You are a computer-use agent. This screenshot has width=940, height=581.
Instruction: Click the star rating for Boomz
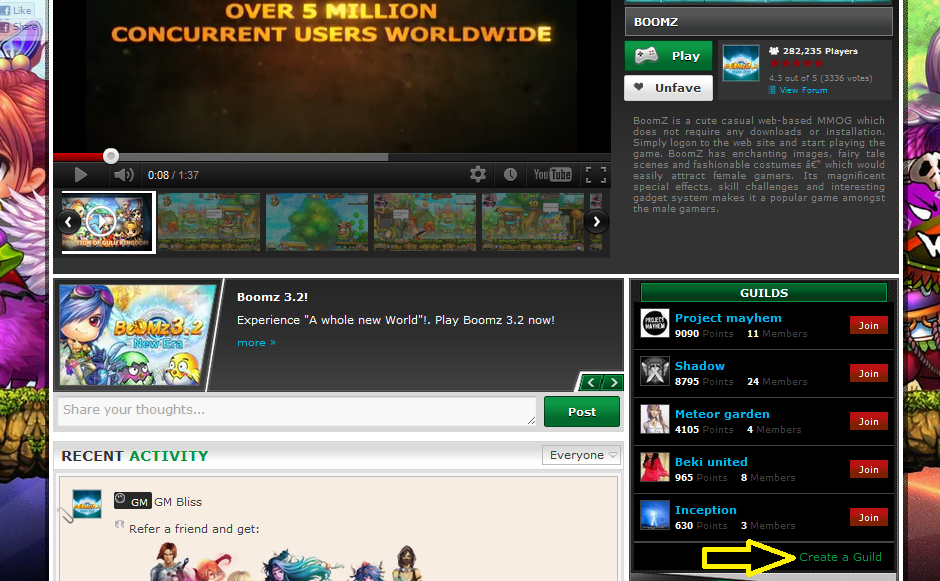(796, 63)
